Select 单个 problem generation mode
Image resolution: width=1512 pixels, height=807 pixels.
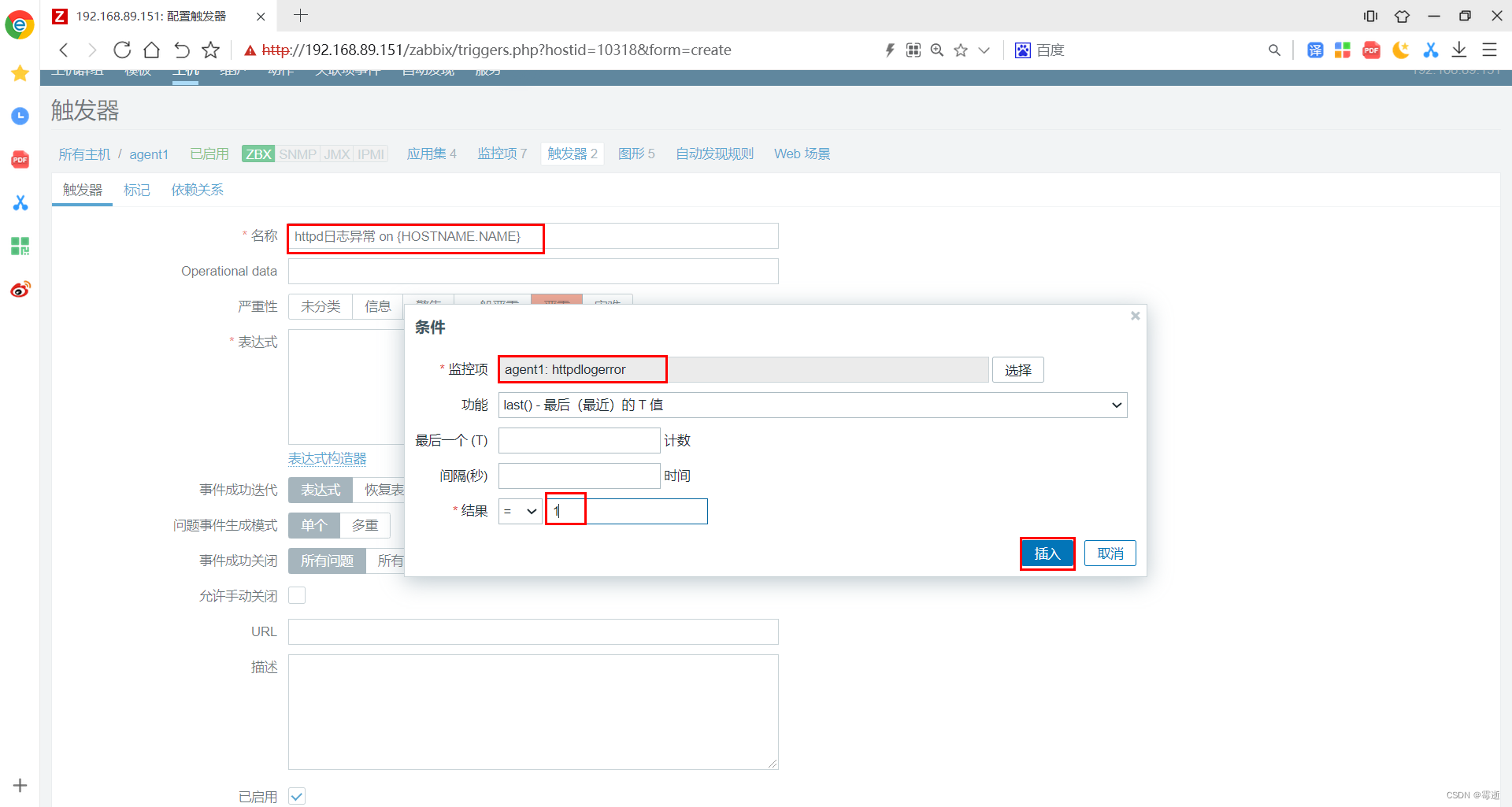pyautogui.click(x=314, y=525)
